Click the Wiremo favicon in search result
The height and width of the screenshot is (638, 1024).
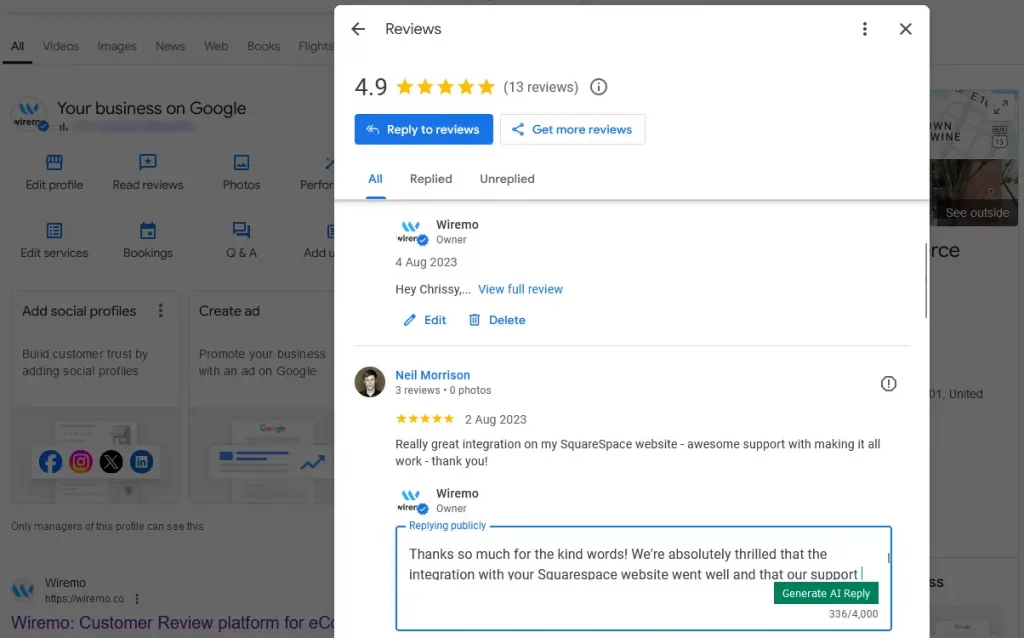click(x=24, y=590)
